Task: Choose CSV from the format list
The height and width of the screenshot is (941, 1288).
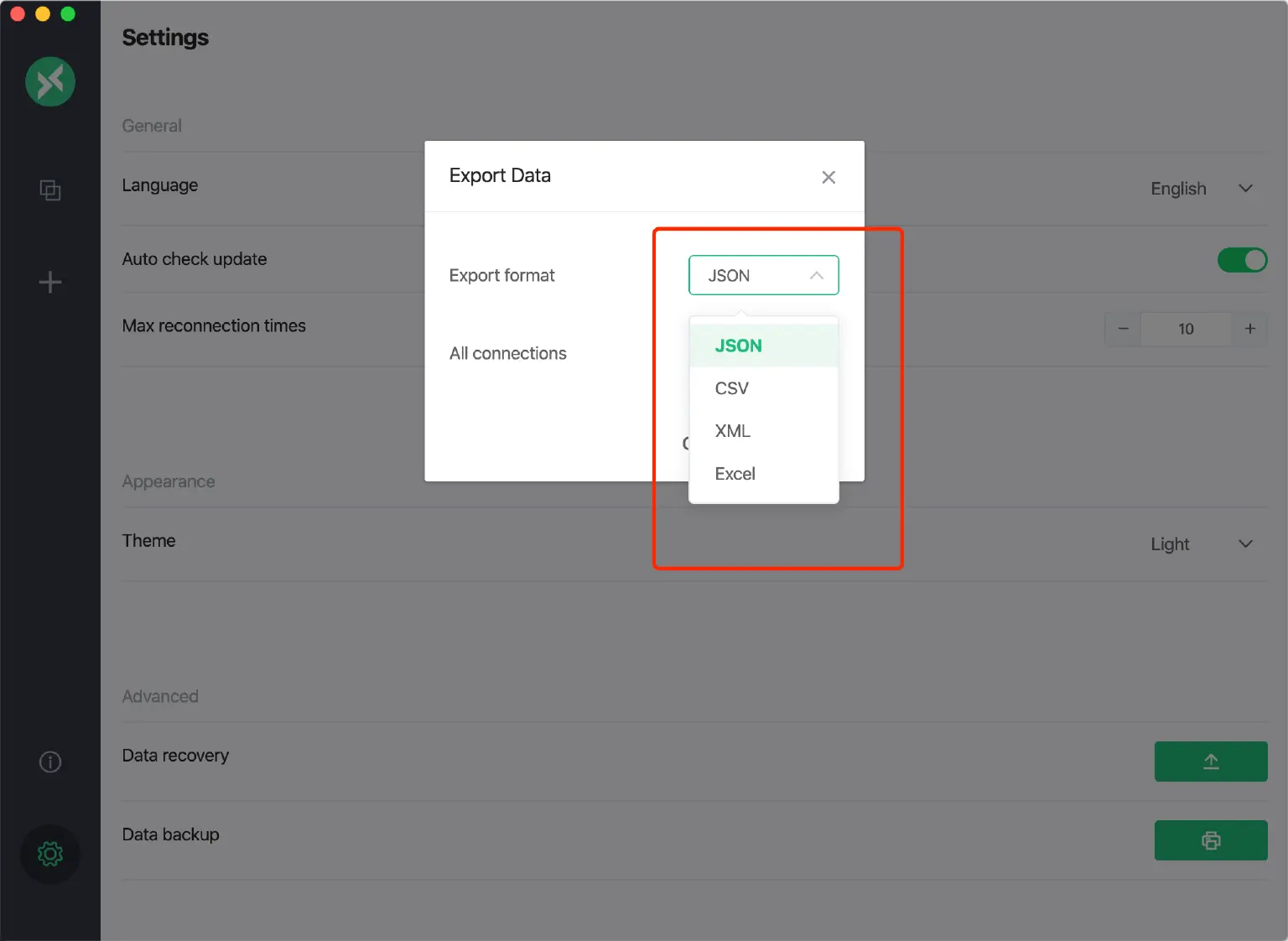Action: click(x=731, y=388)
